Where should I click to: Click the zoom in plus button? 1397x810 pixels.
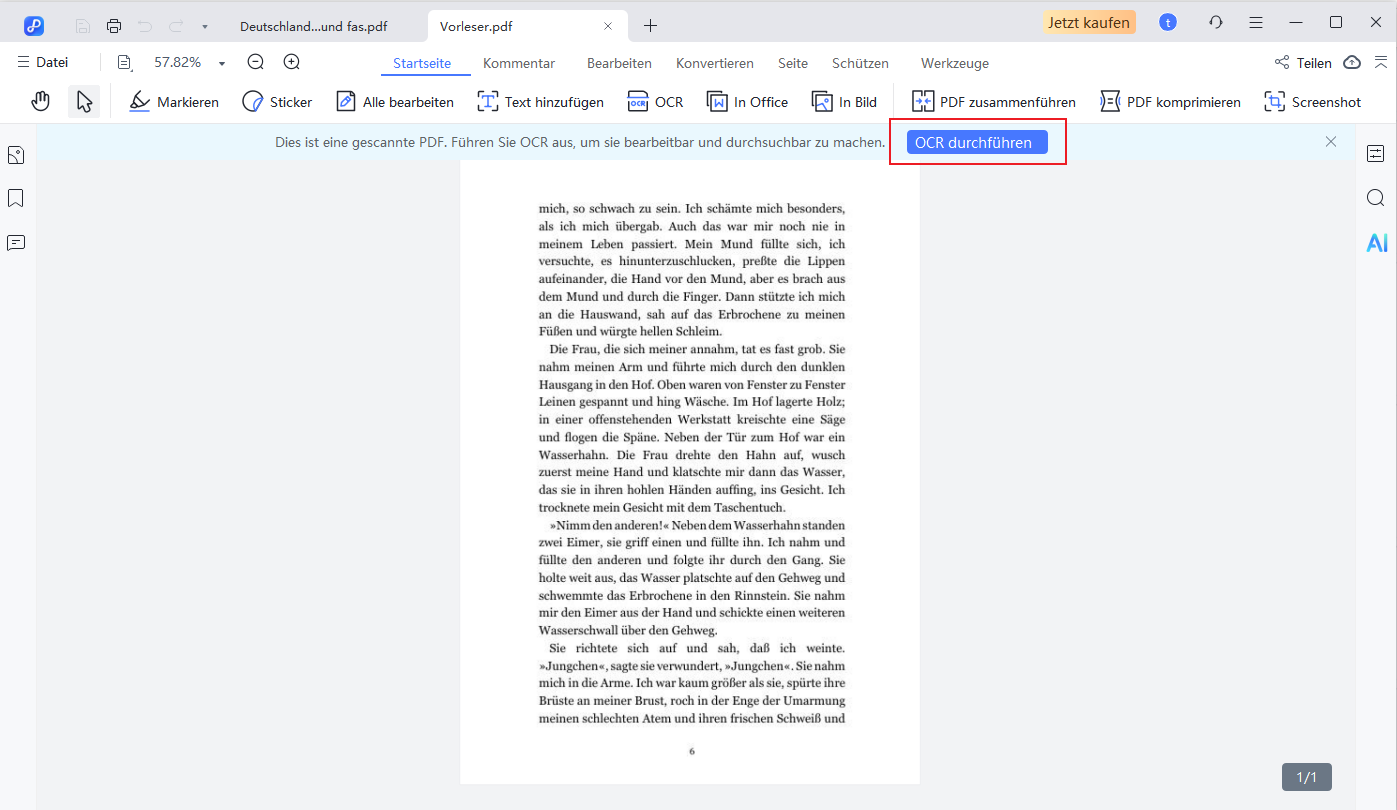[291, 62]
